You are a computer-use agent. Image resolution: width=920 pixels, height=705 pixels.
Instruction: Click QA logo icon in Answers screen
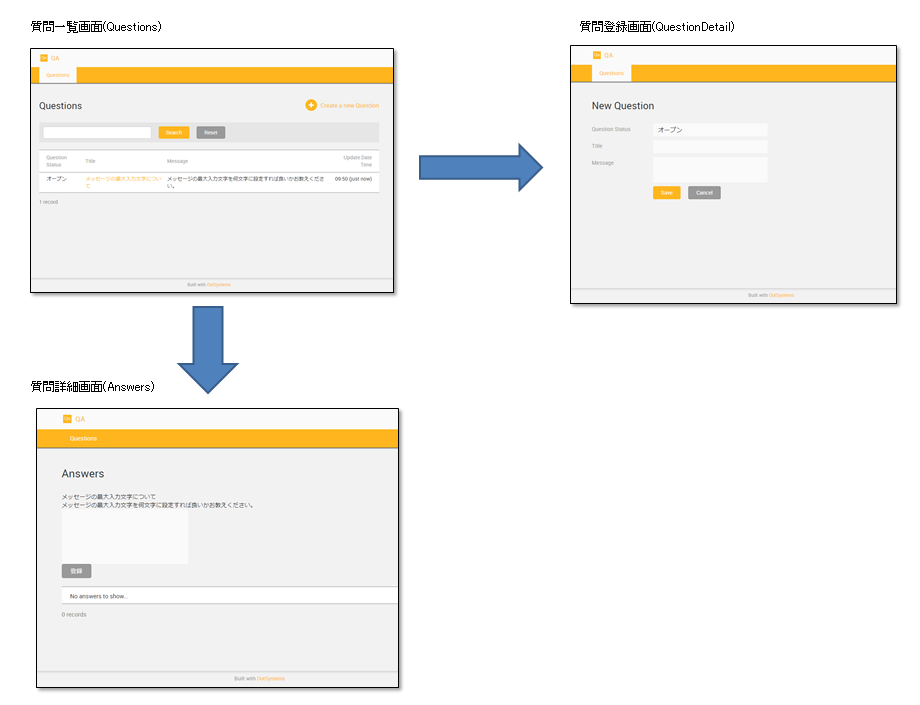click(x=67, y=419)
